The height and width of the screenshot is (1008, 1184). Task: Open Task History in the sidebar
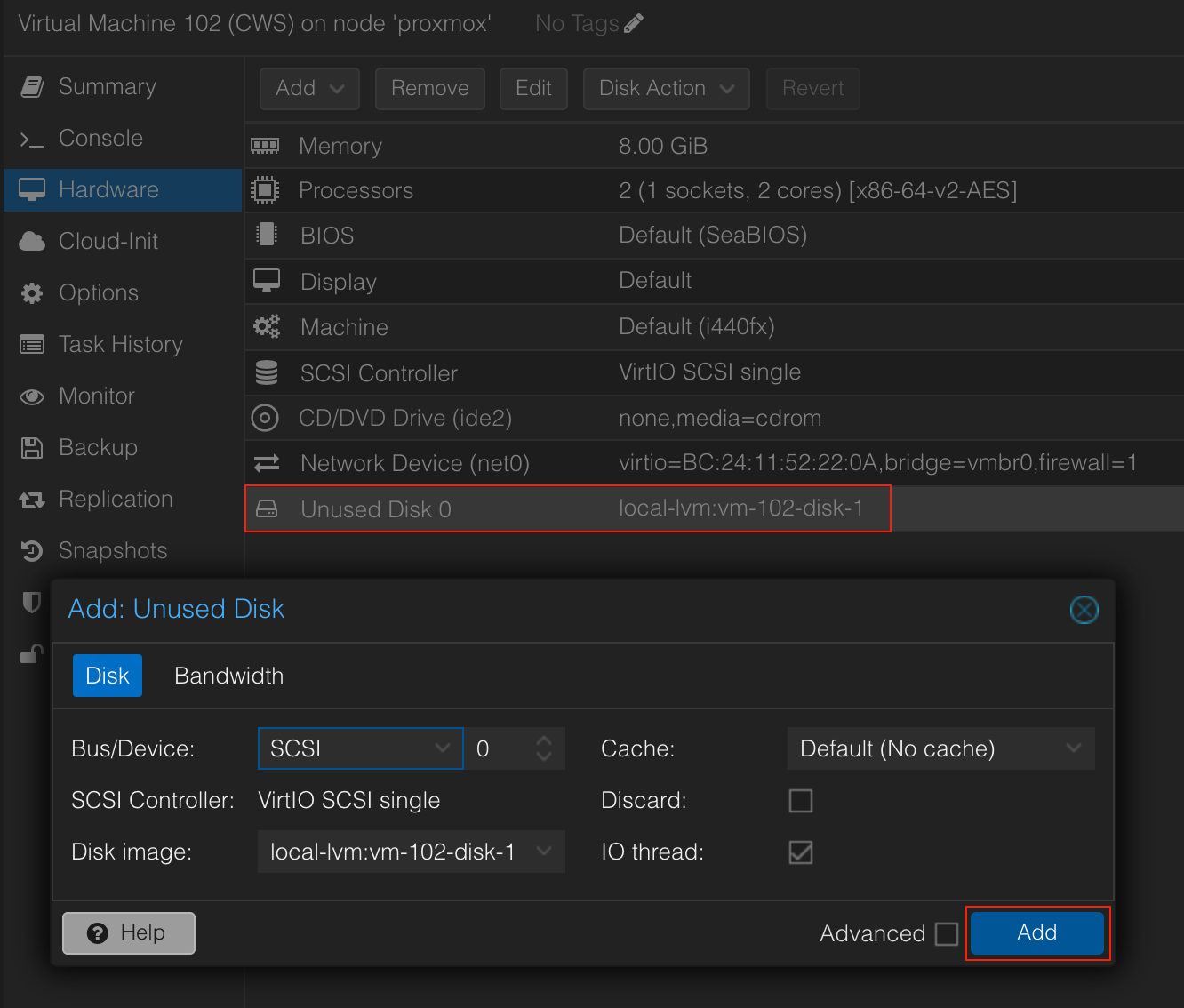tap(123, 344)
